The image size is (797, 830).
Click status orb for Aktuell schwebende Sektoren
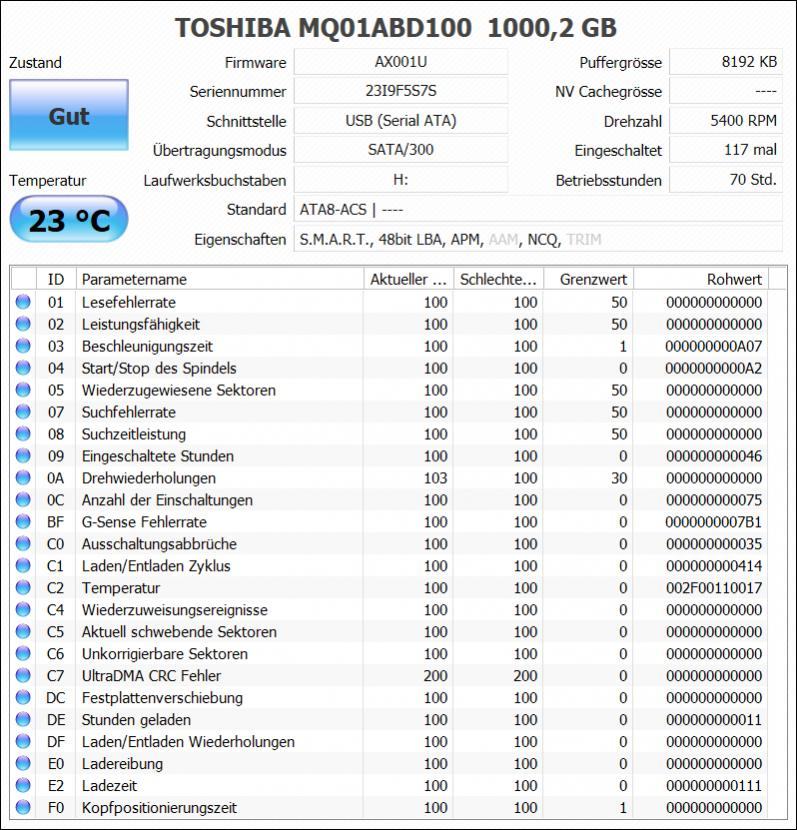point(23,631)
